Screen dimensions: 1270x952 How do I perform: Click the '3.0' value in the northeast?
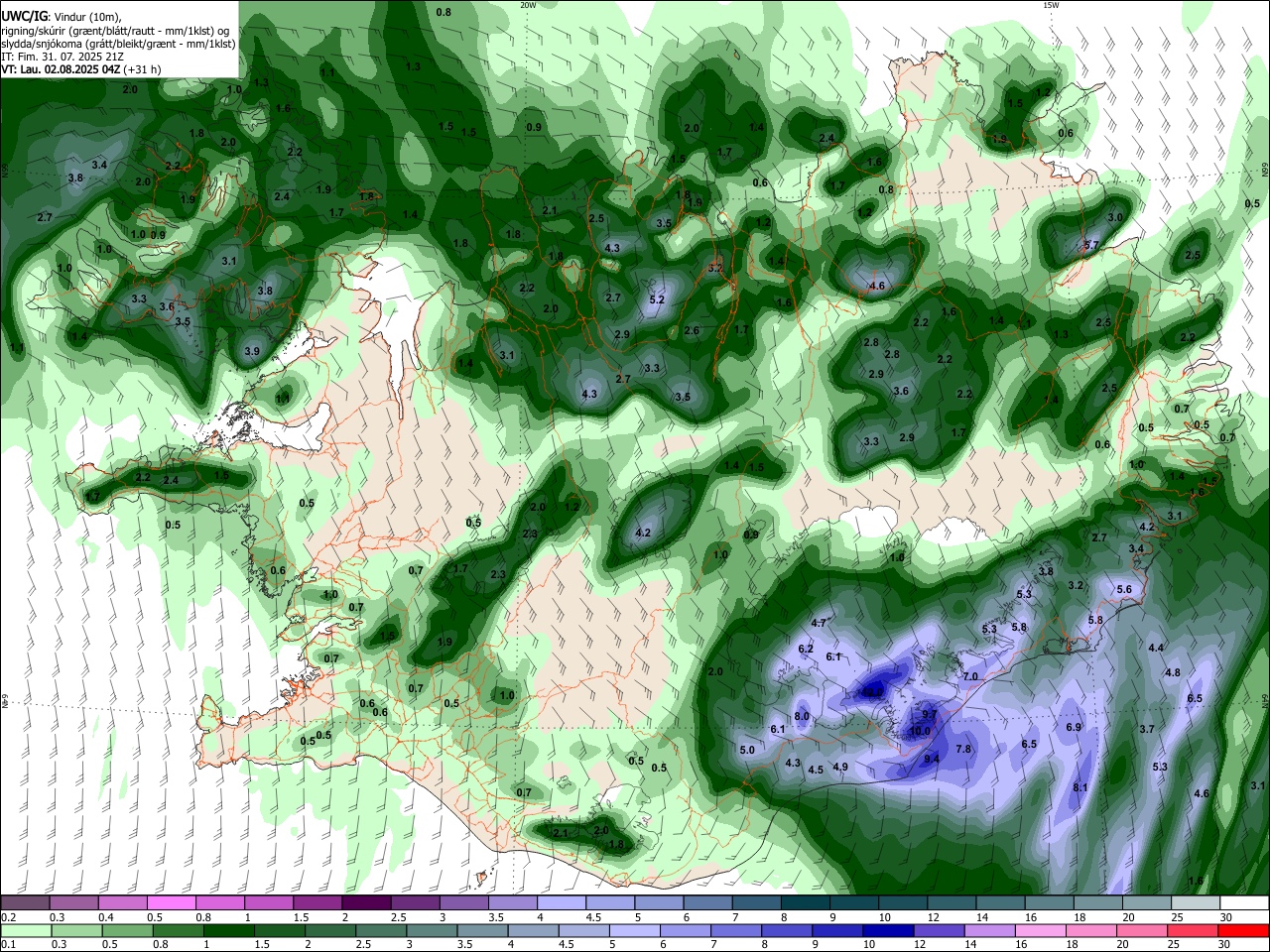click(x=1115, y=217)
